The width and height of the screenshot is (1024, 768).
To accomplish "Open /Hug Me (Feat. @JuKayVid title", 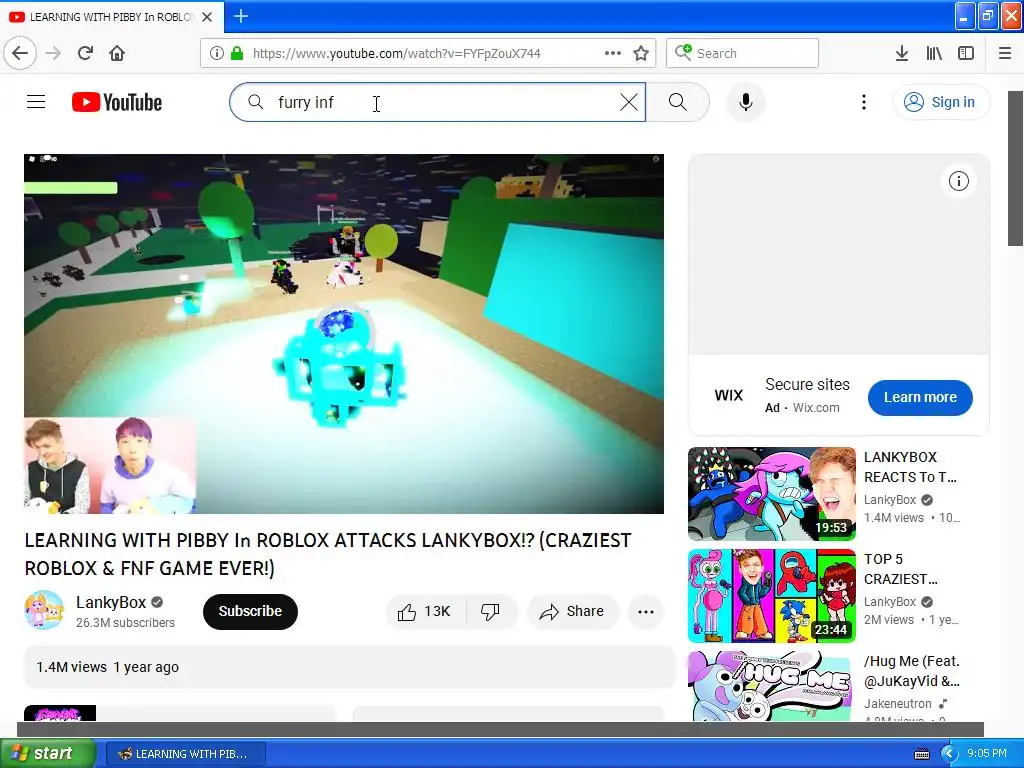I will pyautogui.click(x=912, y=671).
